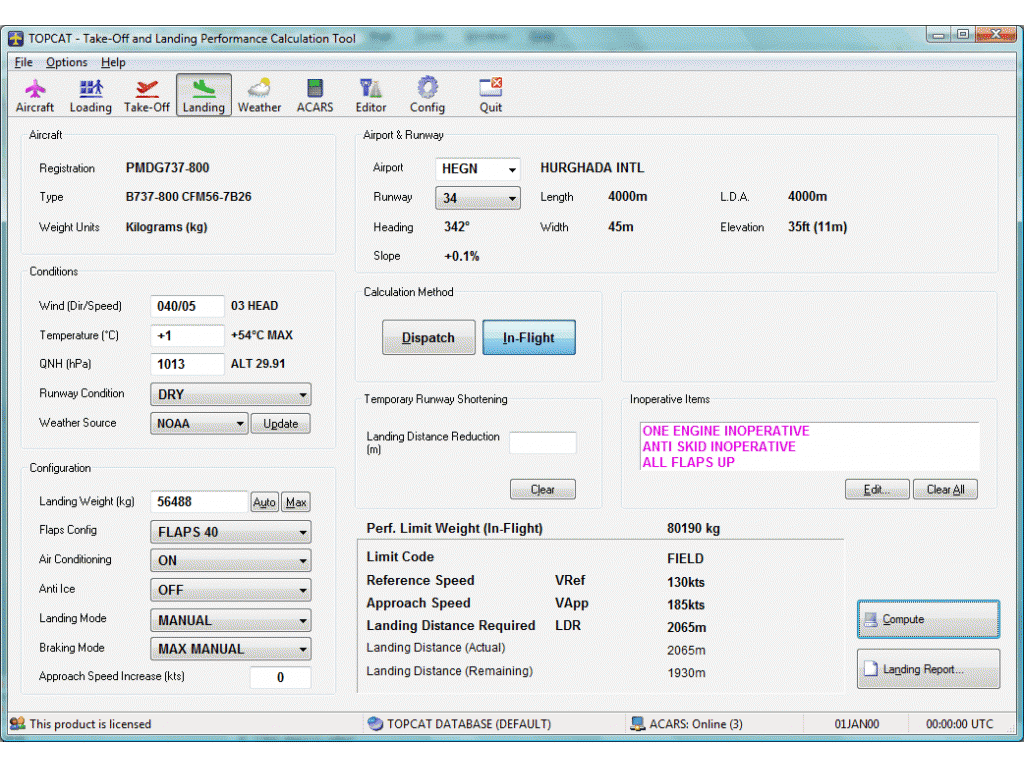Click the ALT 29.91 altimeter text
Screen dimensions: 1024x768
click(x=257, y=364)
